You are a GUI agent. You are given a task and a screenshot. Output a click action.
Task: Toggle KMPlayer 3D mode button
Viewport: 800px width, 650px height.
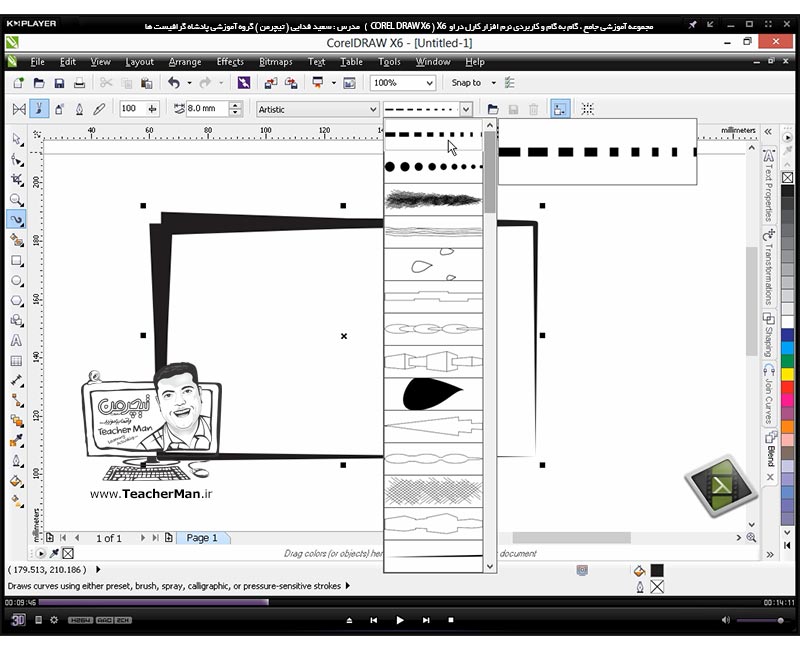point(18,620)
